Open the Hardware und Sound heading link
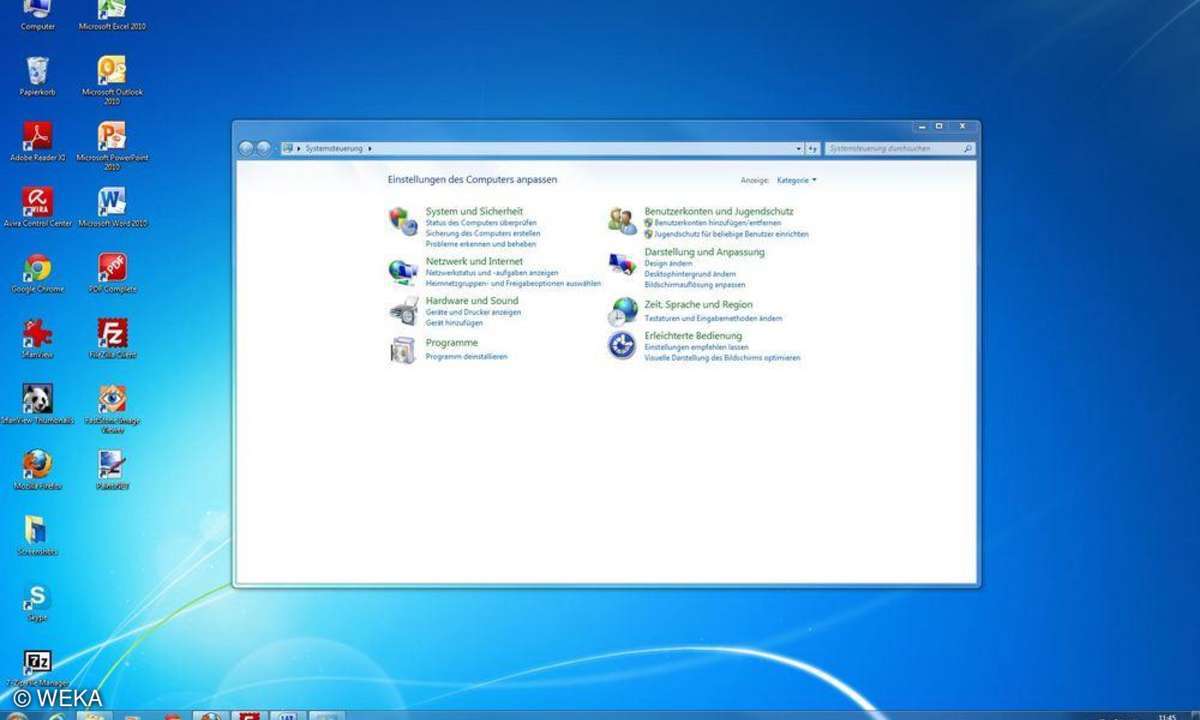The height and width of the screenshot is (720, 1200). (472, 300)
